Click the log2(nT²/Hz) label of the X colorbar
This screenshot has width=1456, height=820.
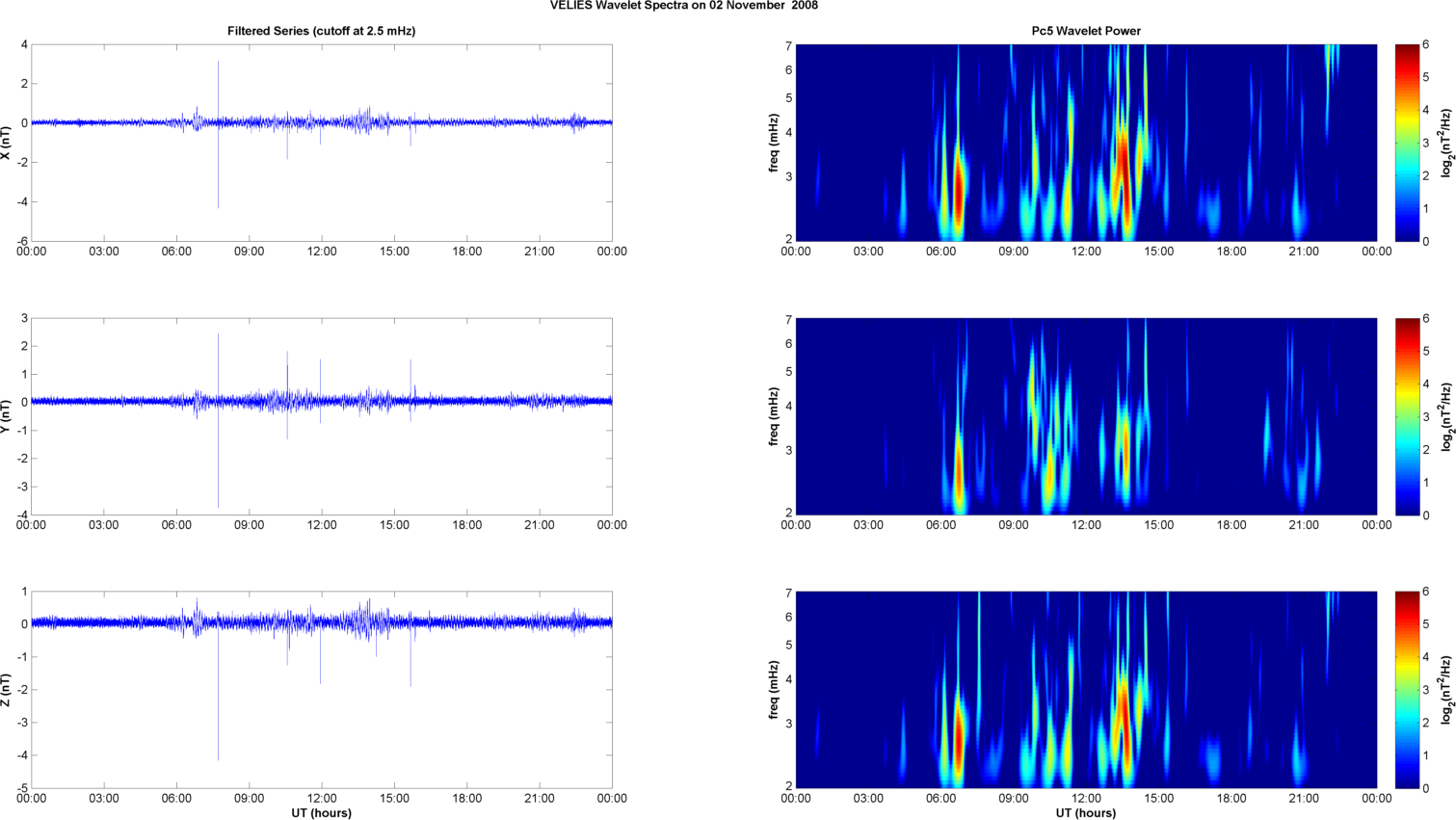tap(1446, 143)
